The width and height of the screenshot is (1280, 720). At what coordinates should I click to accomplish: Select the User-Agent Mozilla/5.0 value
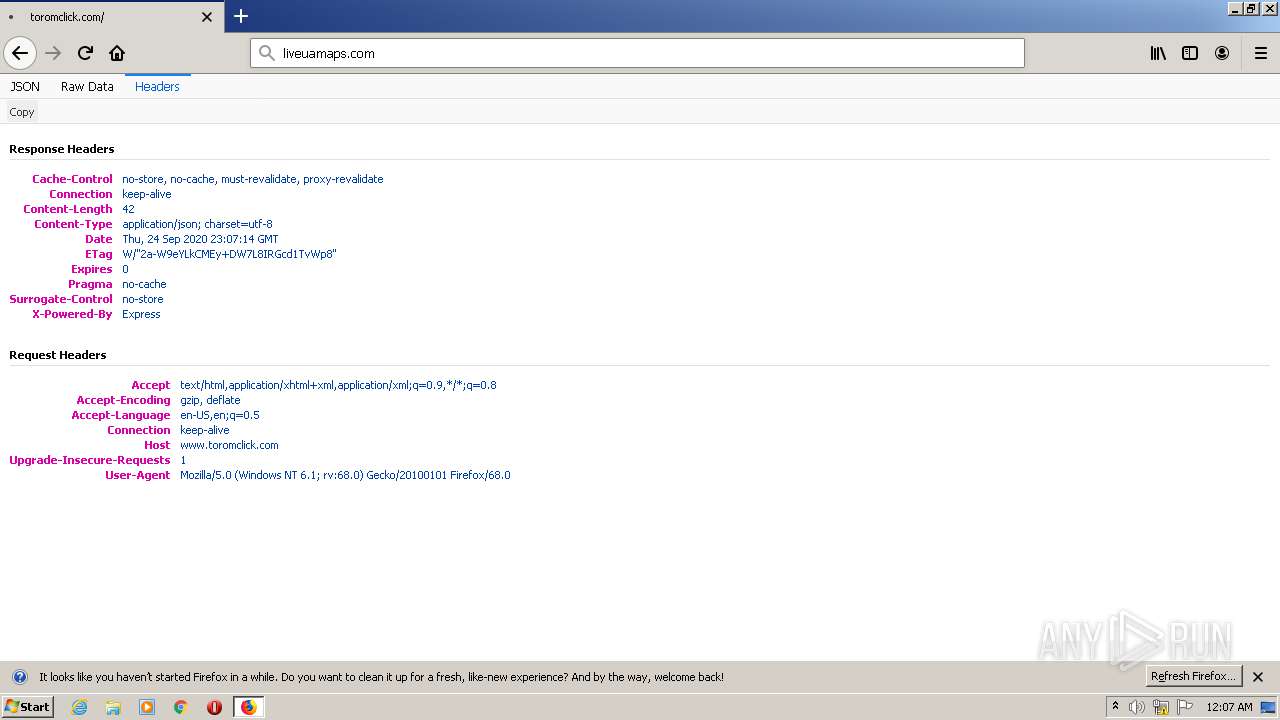point(345,475)
